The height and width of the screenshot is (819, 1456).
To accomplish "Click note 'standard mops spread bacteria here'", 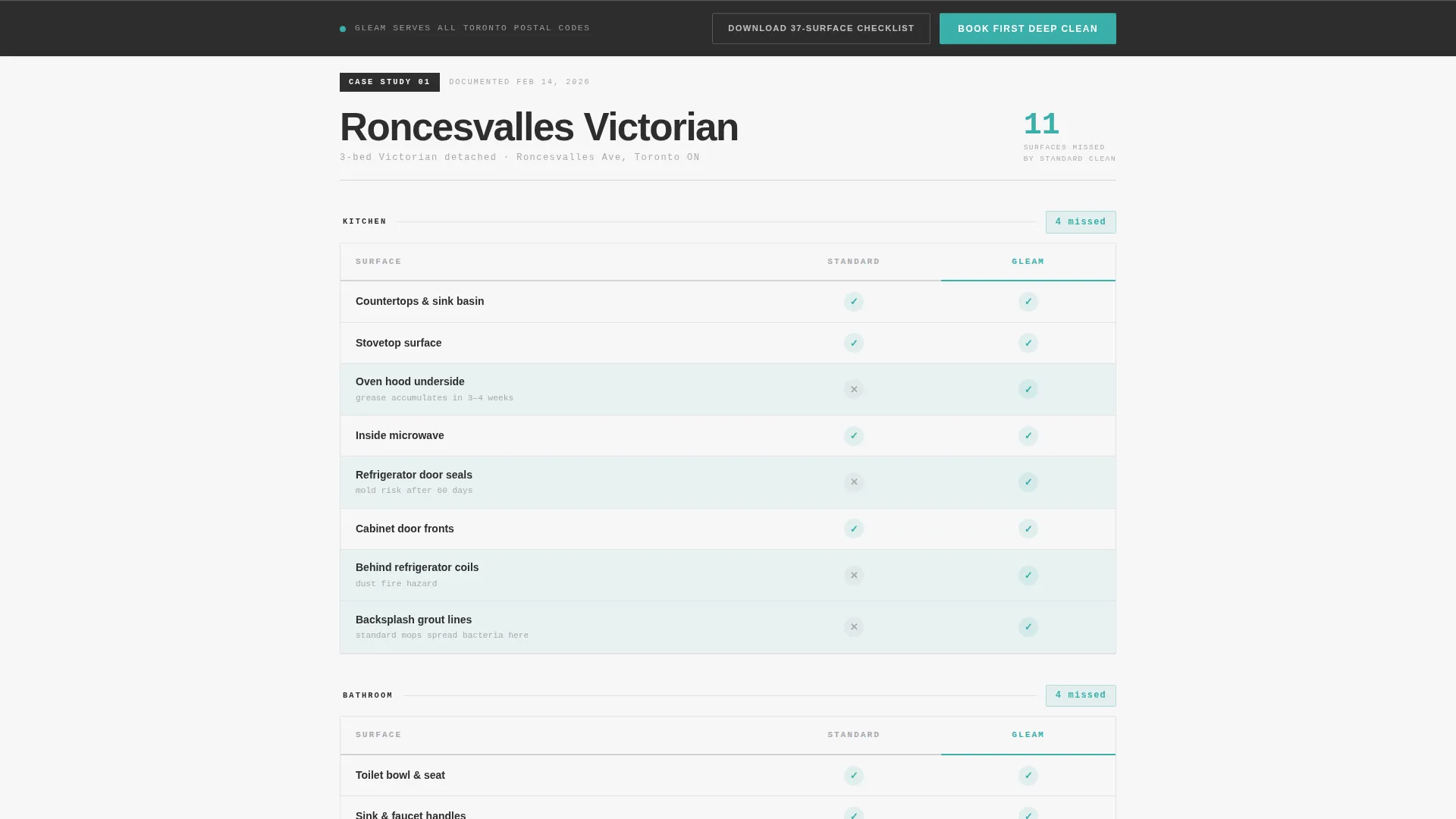I will pos(442,635).
